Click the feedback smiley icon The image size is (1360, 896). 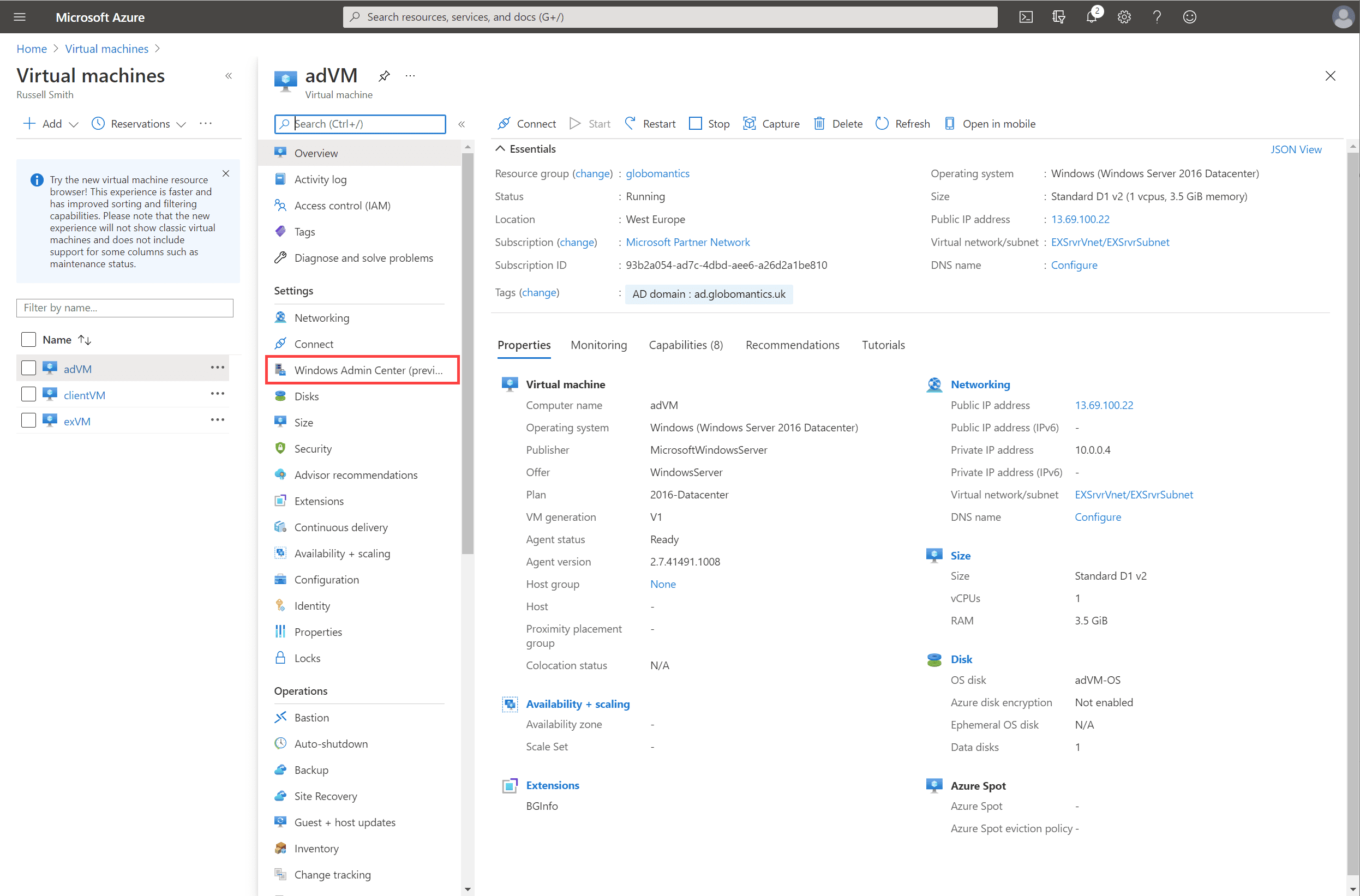[1190, 16]
